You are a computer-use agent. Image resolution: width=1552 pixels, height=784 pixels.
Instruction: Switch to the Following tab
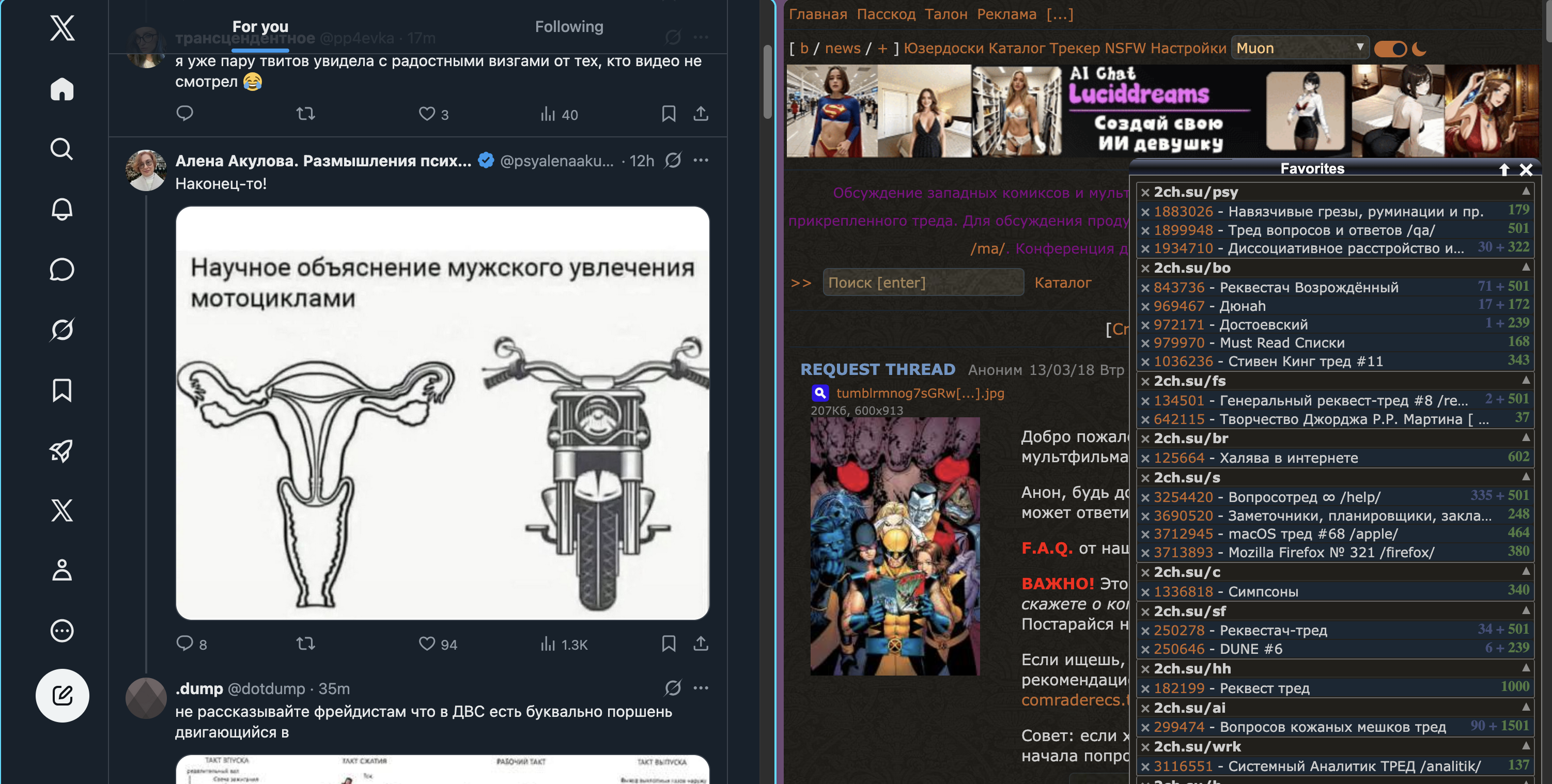569,26
